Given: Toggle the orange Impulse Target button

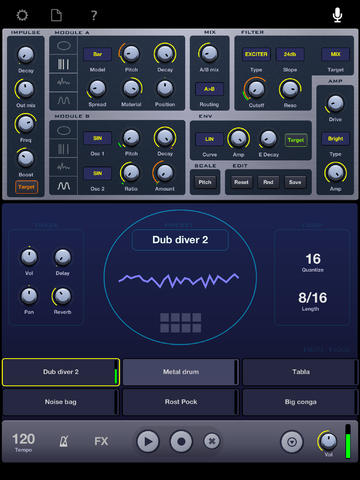Looking at the screenshot, I should pyautogui.click(x=26, y=187).
